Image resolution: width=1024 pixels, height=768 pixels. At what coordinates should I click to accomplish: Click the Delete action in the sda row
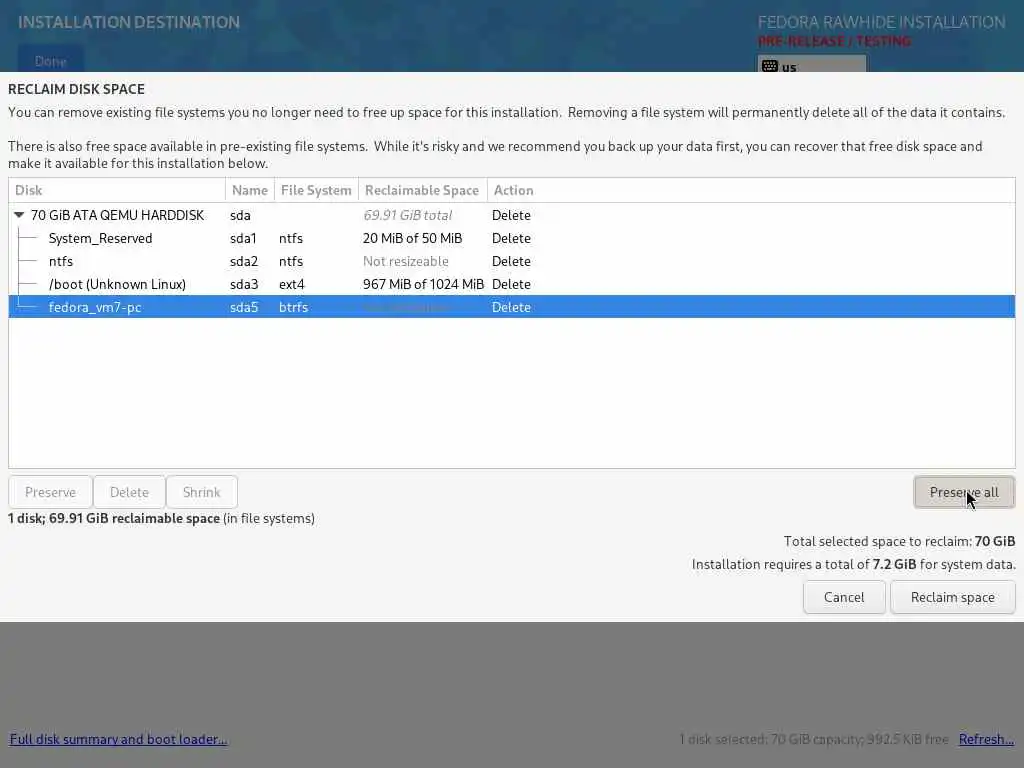point(511,215)
